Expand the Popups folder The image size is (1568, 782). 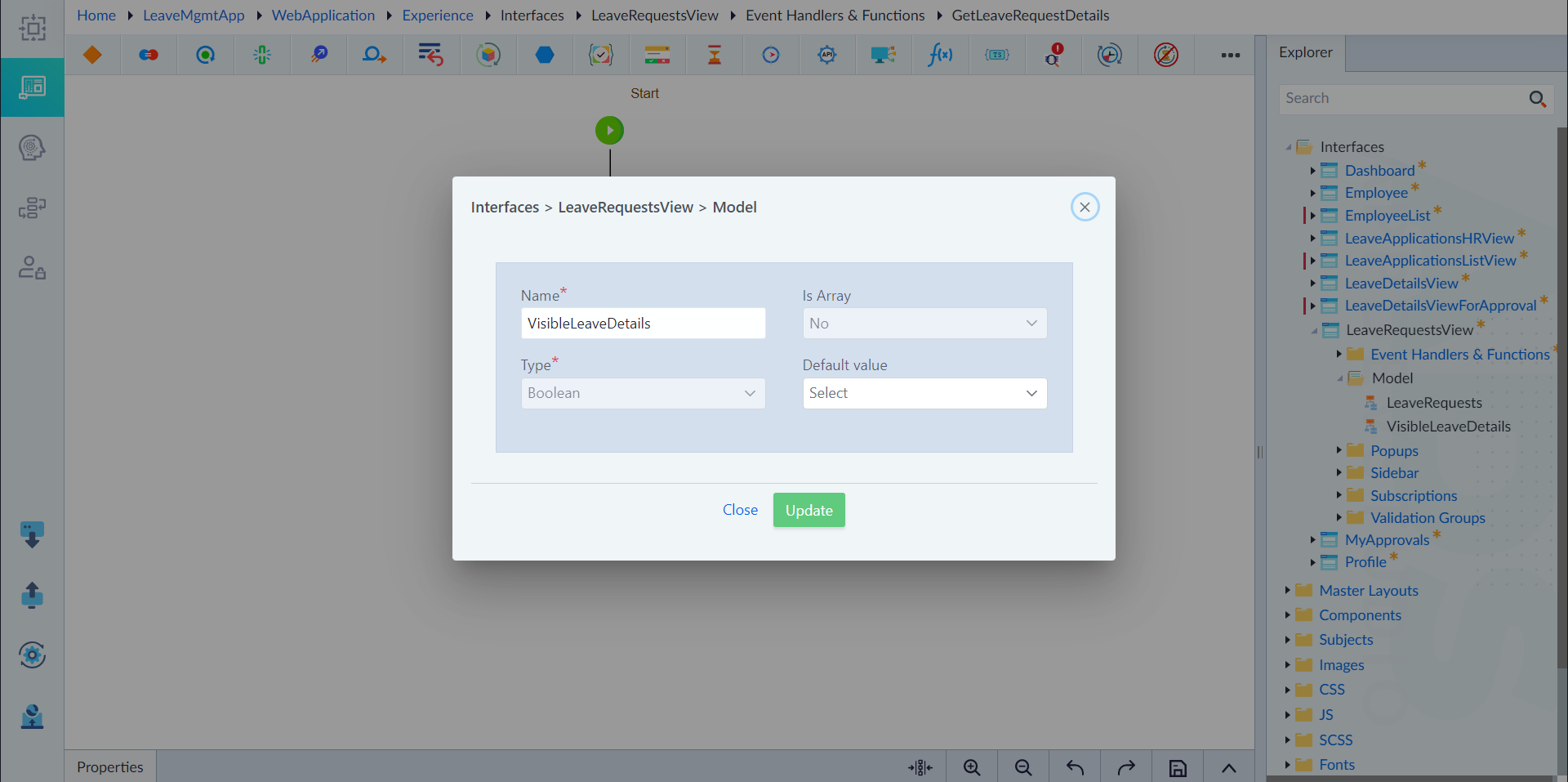[x=1339, y=450]
